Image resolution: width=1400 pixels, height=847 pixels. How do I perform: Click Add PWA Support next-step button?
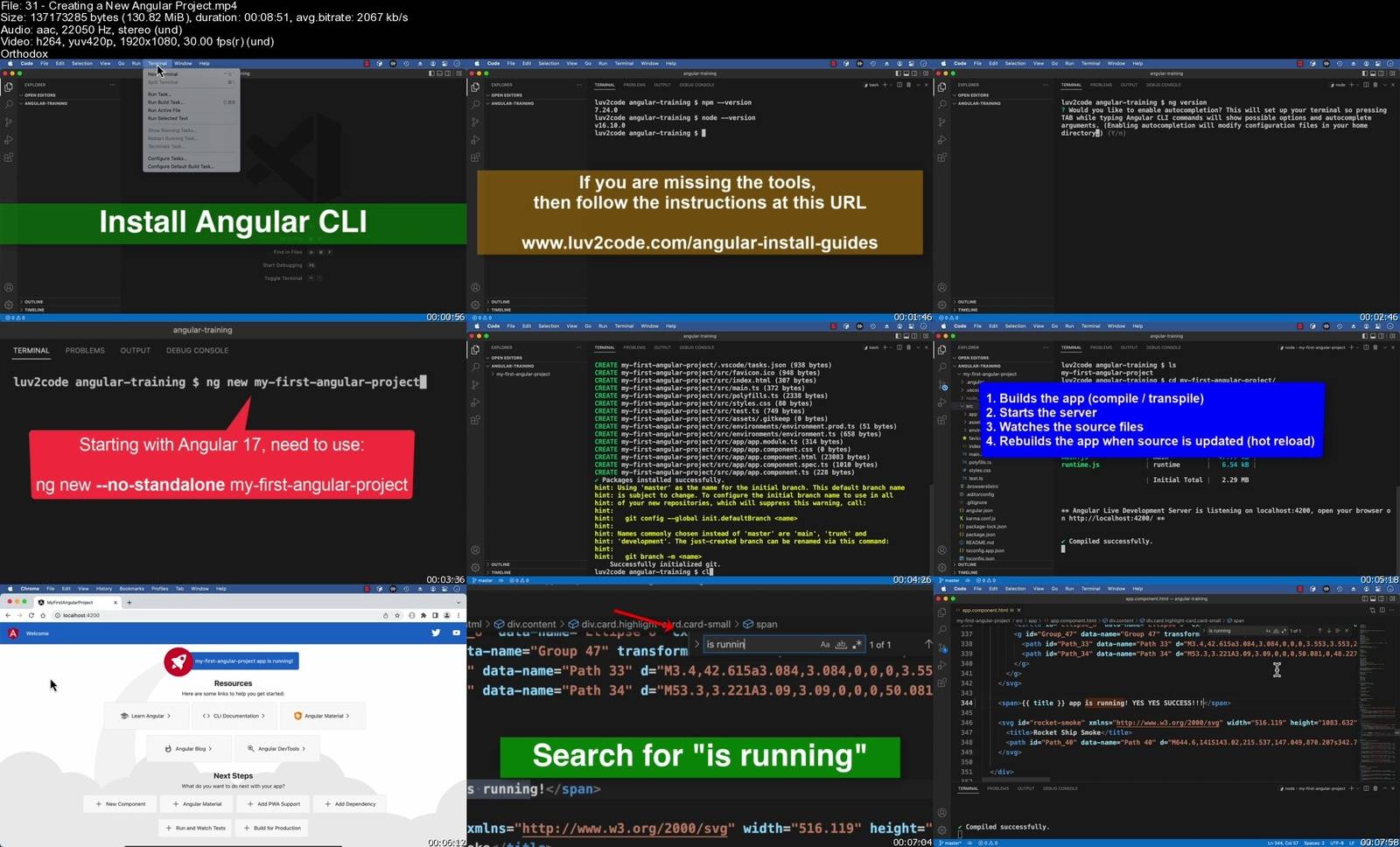pyautogui.click(x=274, y=804)
